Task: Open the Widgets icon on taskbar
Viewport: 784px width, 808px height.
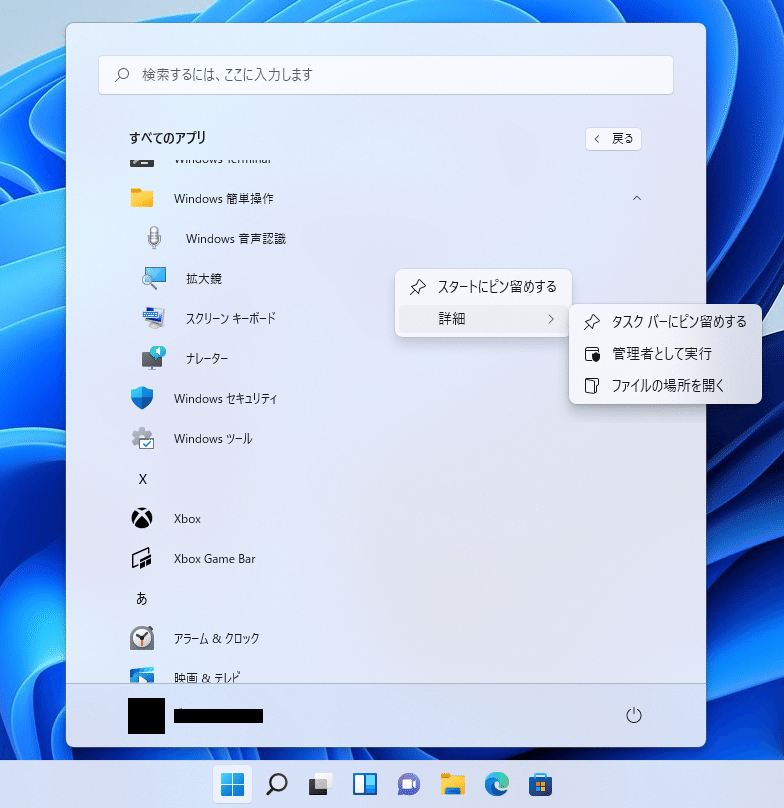Action: [365, 784]
